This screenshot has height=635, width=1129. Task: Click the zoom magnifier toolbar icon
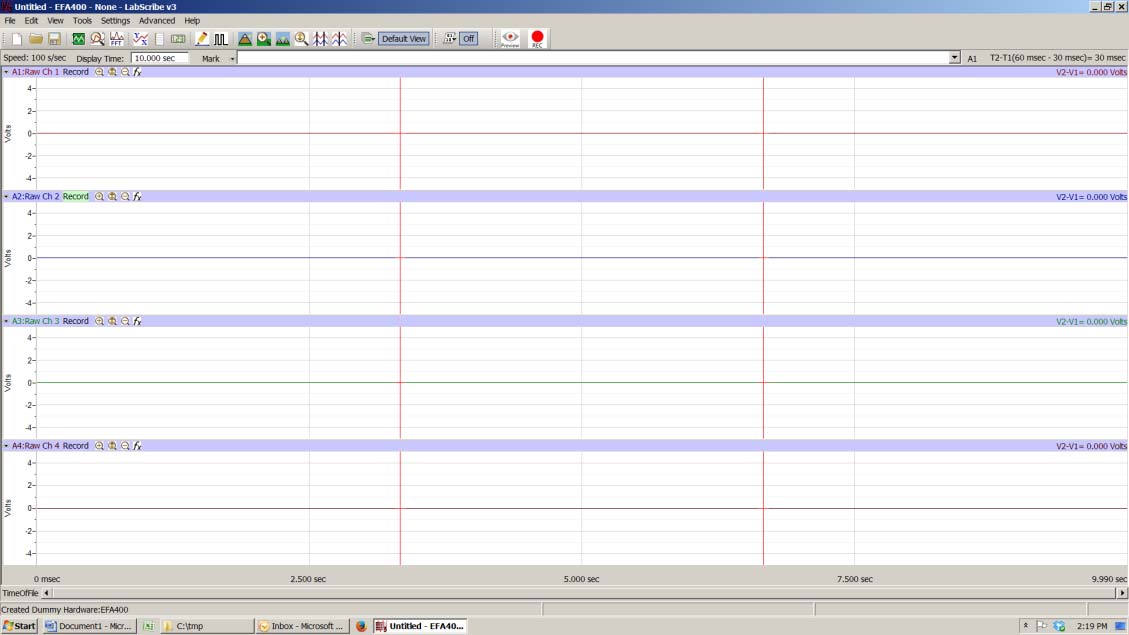click(300, 38)
